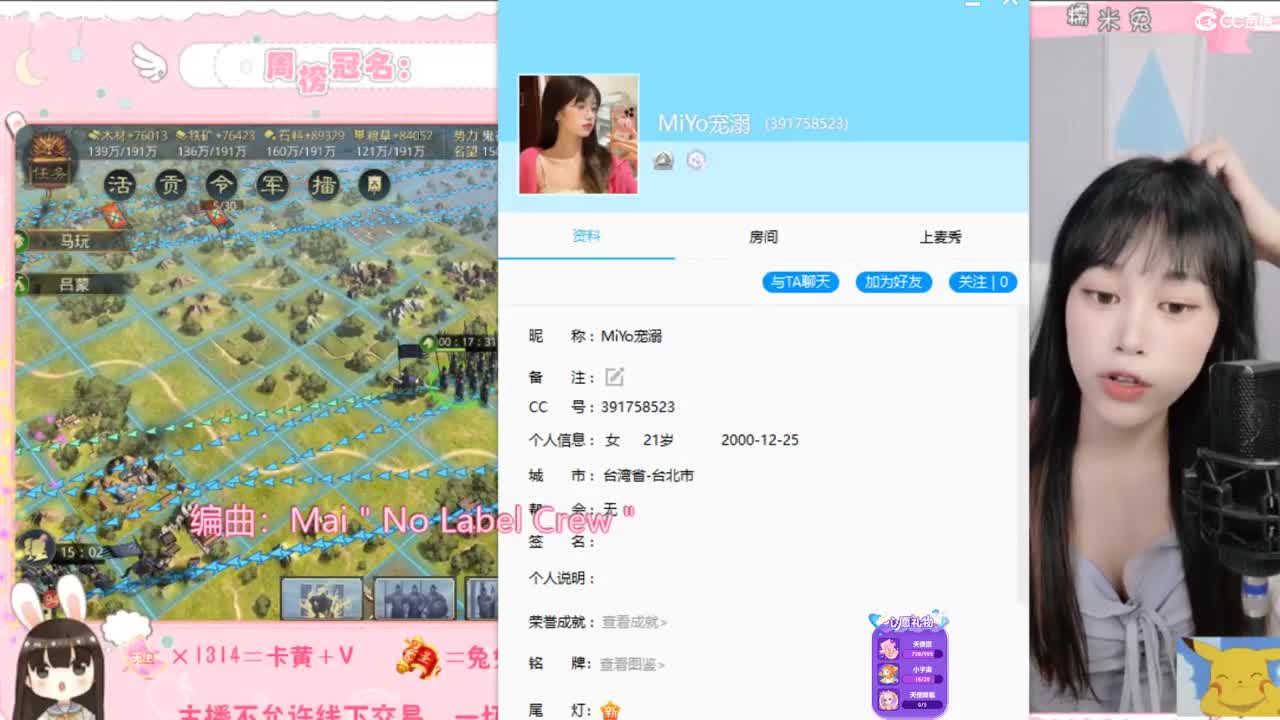Select the 令 (order) icon
Image resolution: width=1280 pixels, height=720 pixels.
[222, 185]
